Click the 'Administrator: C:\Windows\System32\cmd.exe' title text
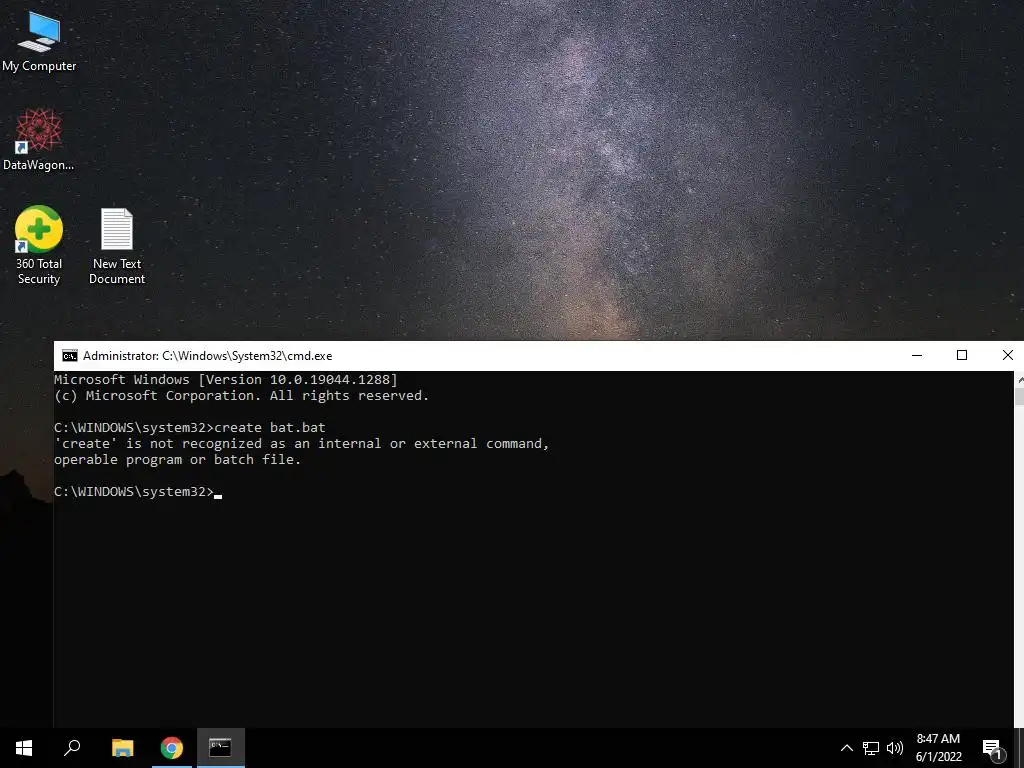The image size is (1024, 768). click(207, 356)
